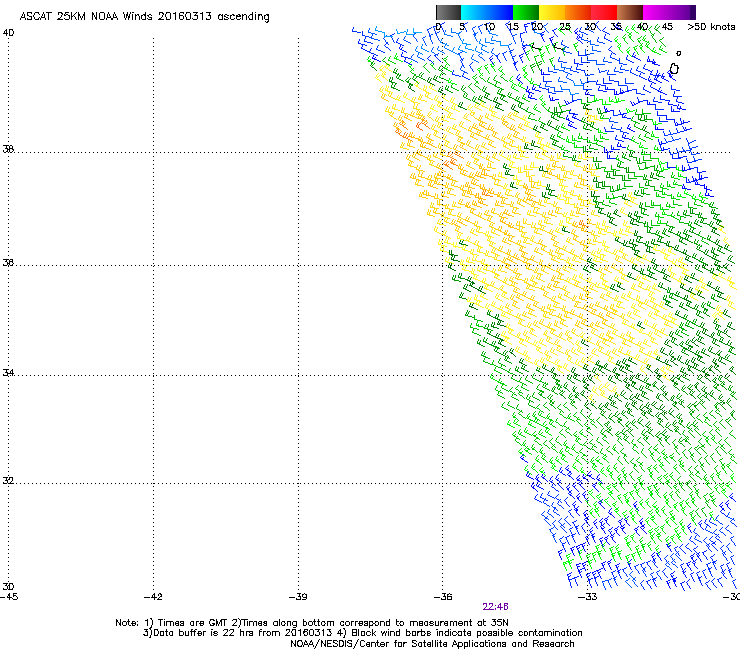Click the note line '3) Data buffer is 22 hrs'

tap(362, 633)
